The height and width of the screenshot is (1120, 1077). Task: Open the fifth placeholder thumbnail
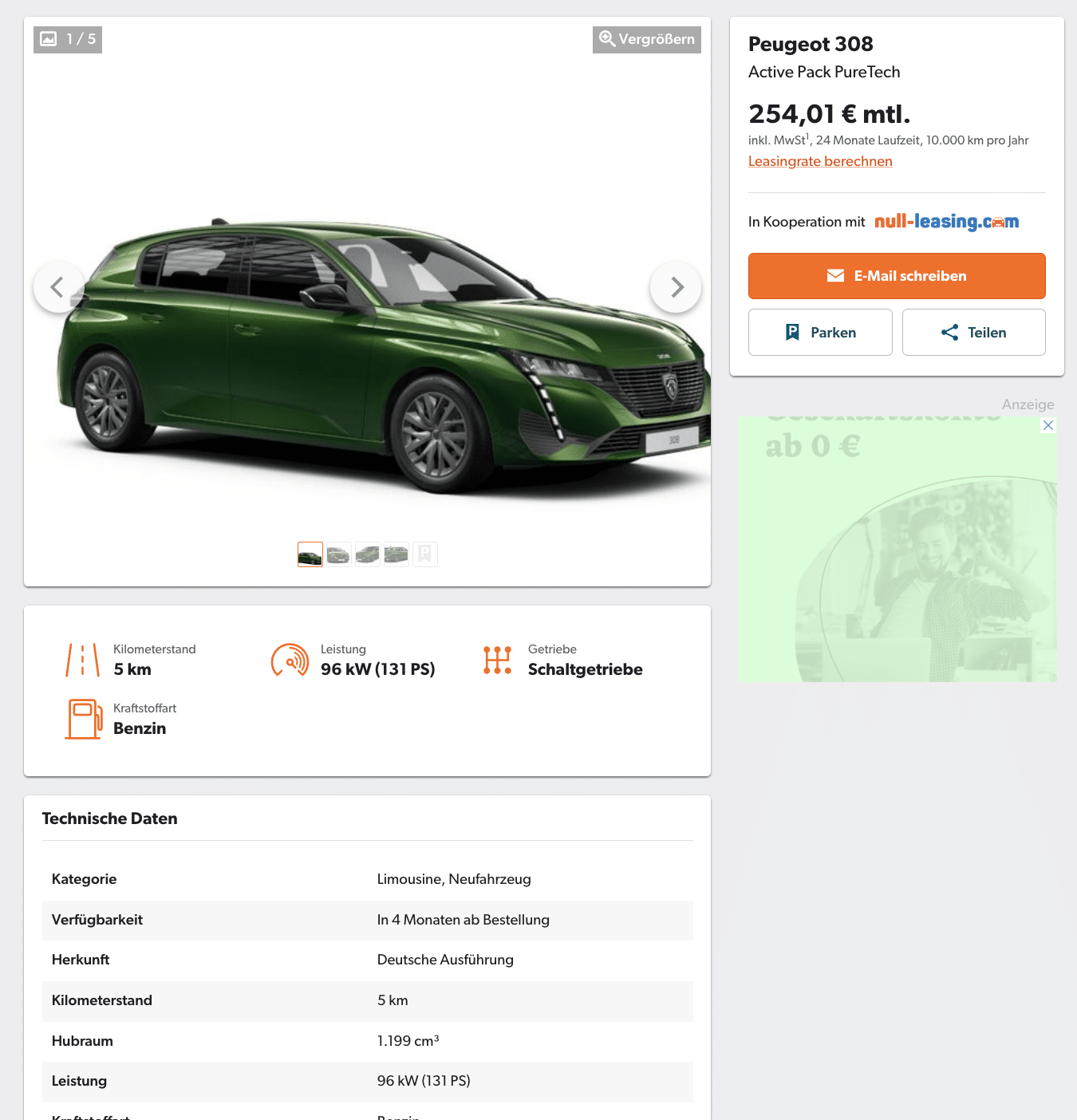[425, 554]
